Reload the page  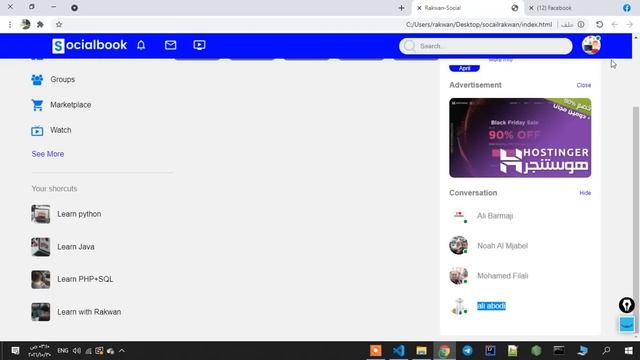click(599, 24)
